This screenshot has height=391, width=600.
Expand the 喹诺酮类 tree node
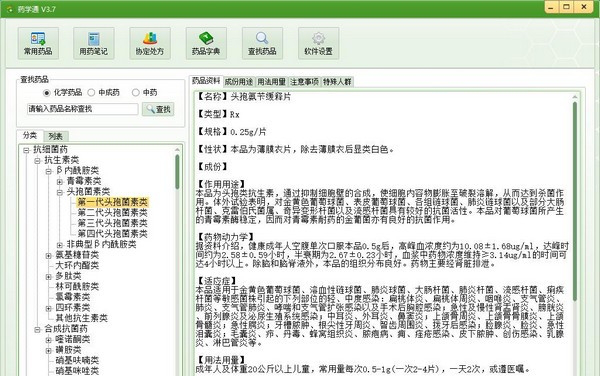click(x=49, y=340)
